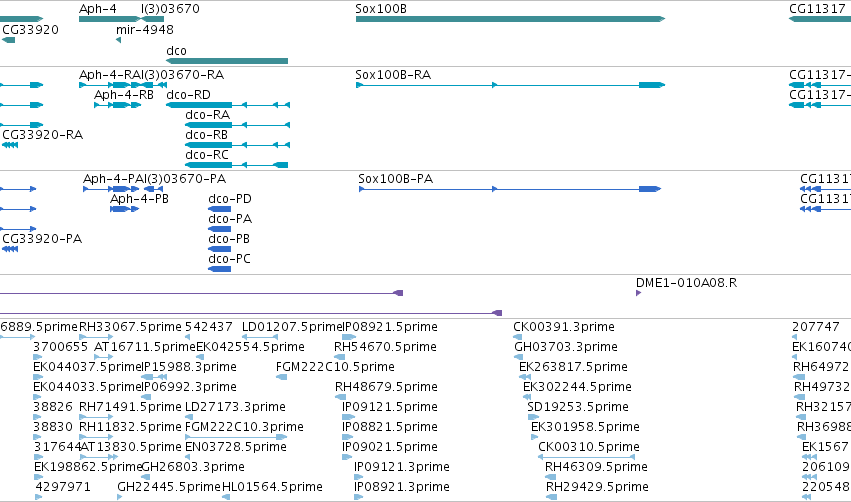
Task: Click the CG11317 gene label
Action: [x=817, y=9]
